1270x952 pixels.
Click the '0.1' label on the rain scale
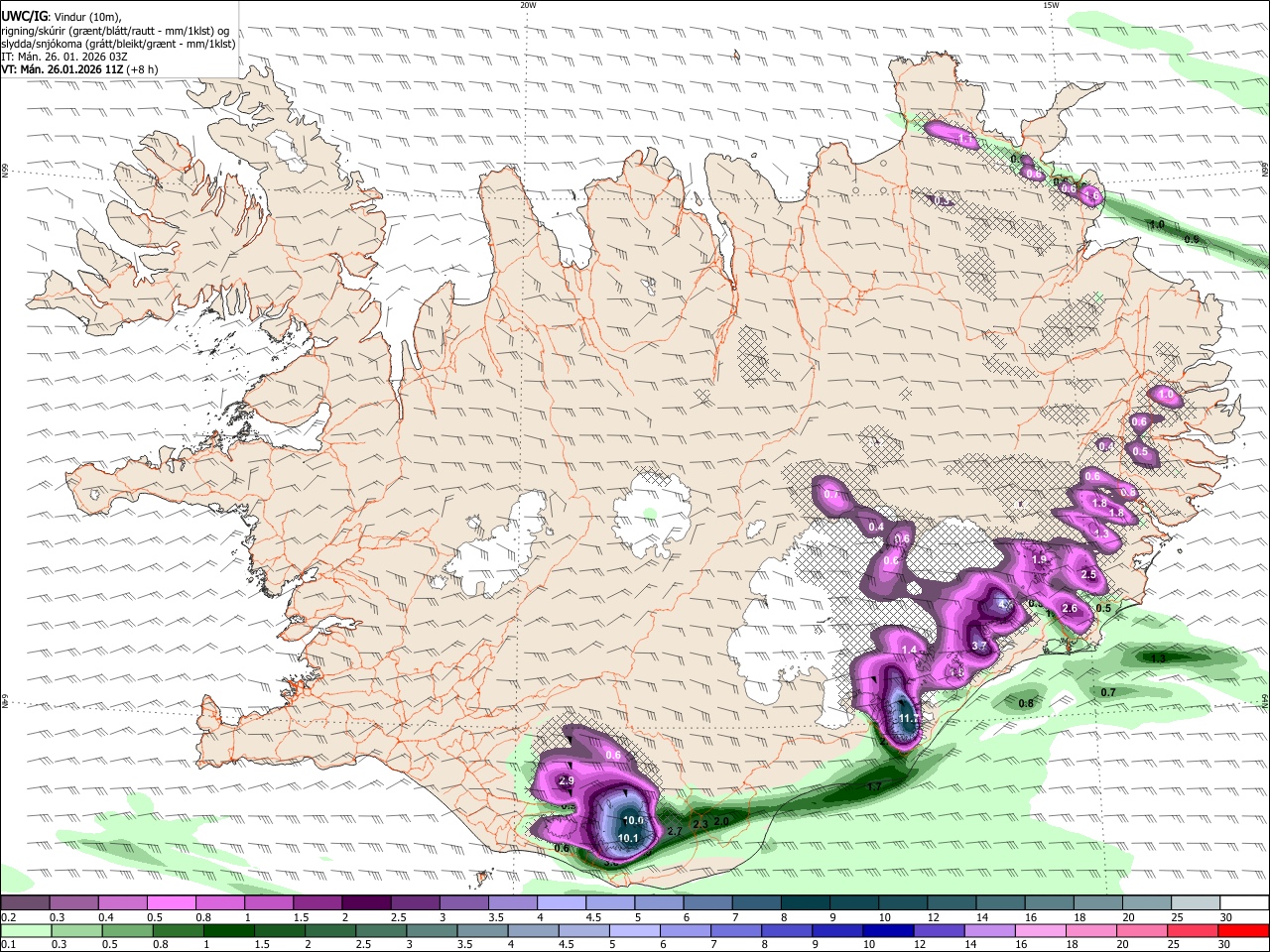(9, 944)
